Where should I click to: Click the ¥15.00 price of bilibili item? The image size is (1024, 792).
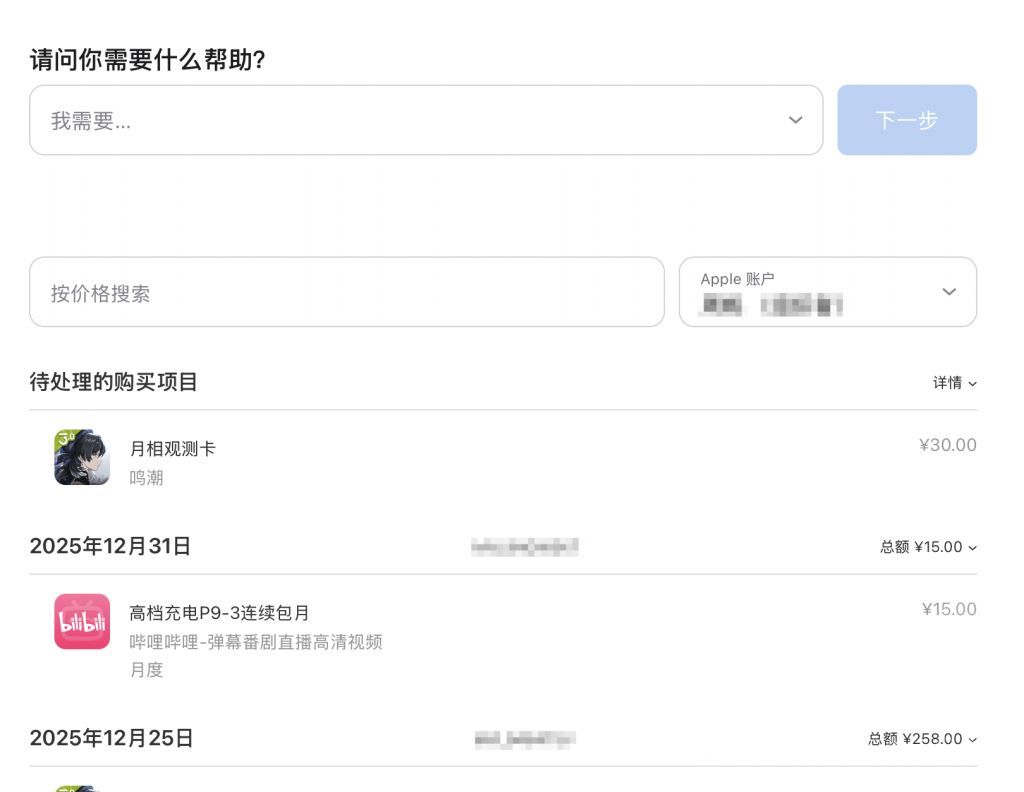pos(948,609)
